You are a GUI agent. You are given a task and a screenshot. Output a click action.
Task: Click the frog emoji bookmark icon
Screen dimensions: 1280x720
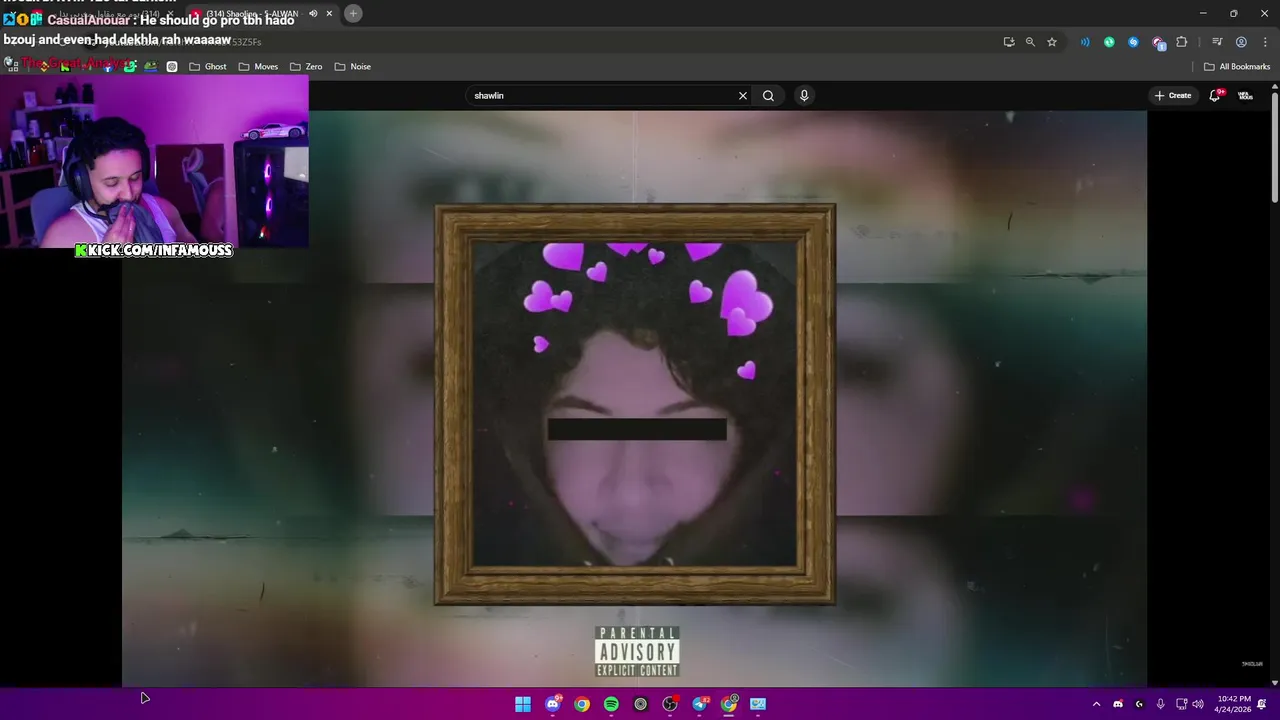[150, 67]
